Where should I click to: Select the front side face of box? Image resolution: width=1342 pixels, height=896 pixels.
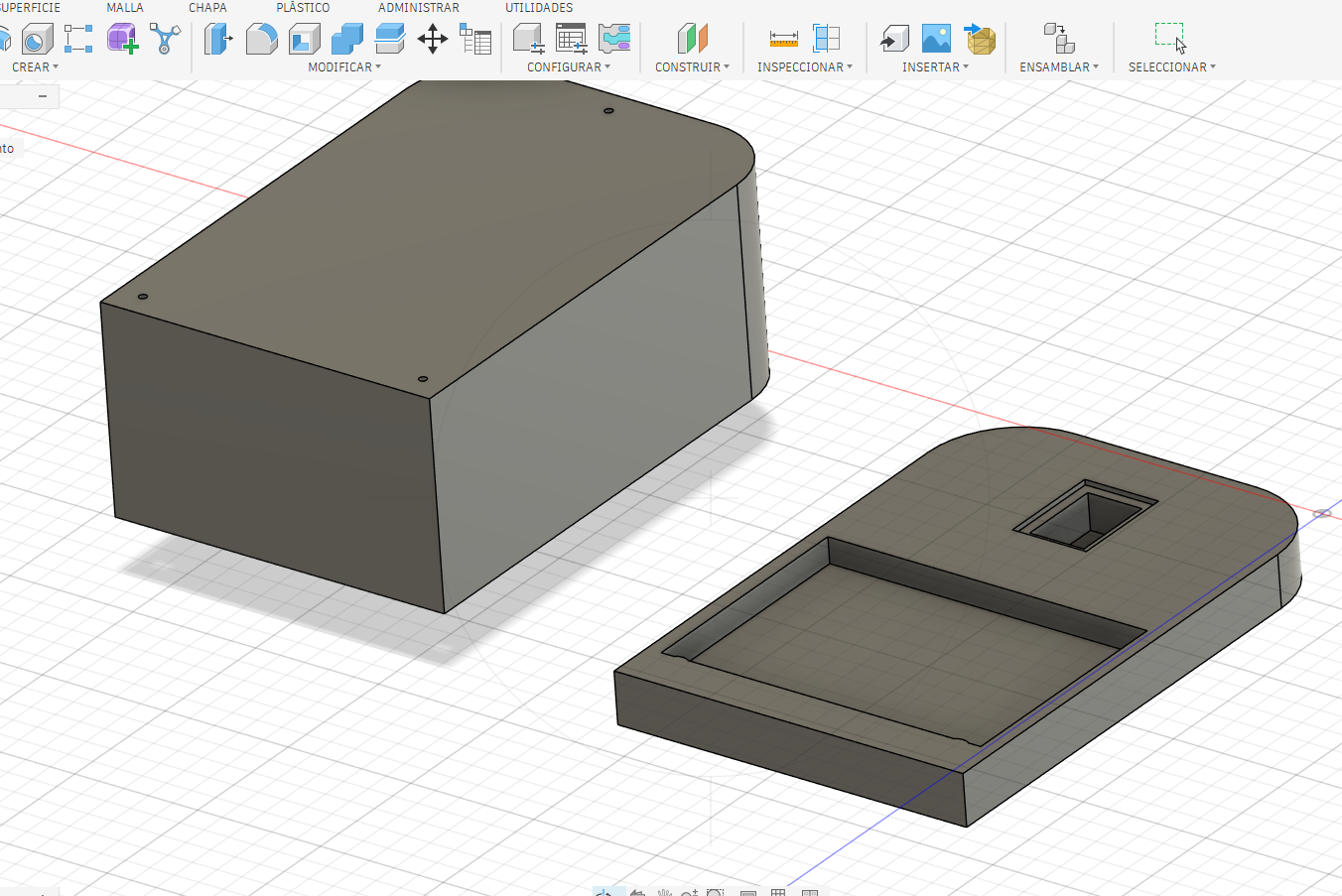(x=273, y=456)
